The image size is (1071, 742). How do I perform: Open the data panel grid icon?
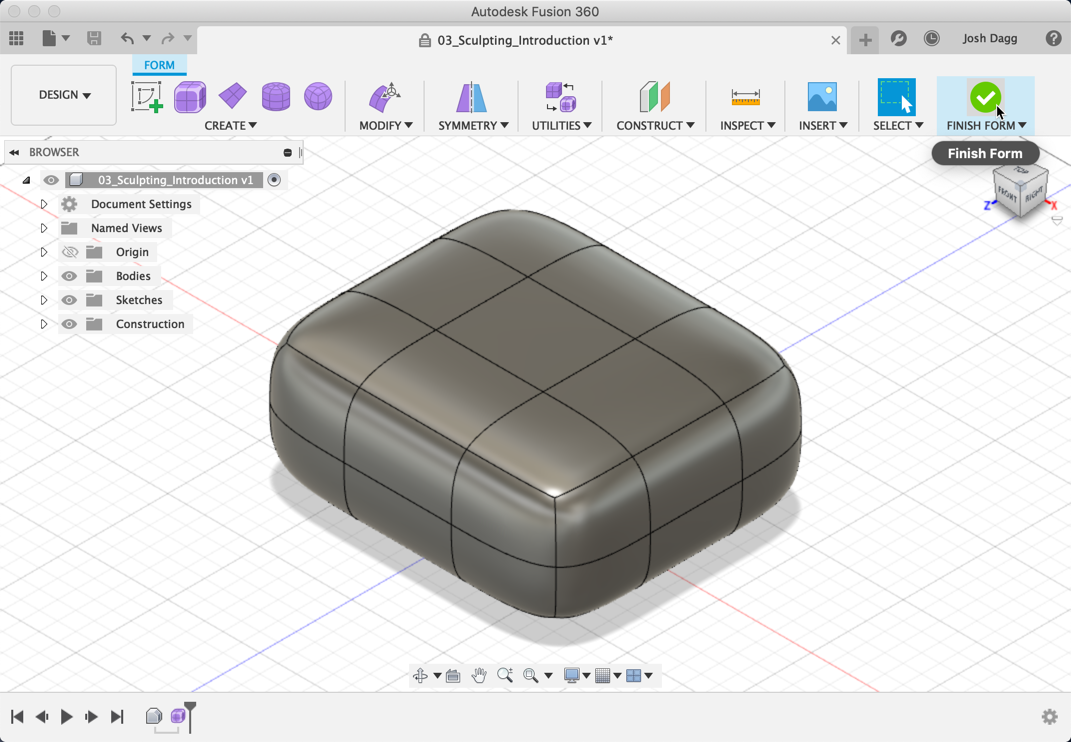point(16,38)
